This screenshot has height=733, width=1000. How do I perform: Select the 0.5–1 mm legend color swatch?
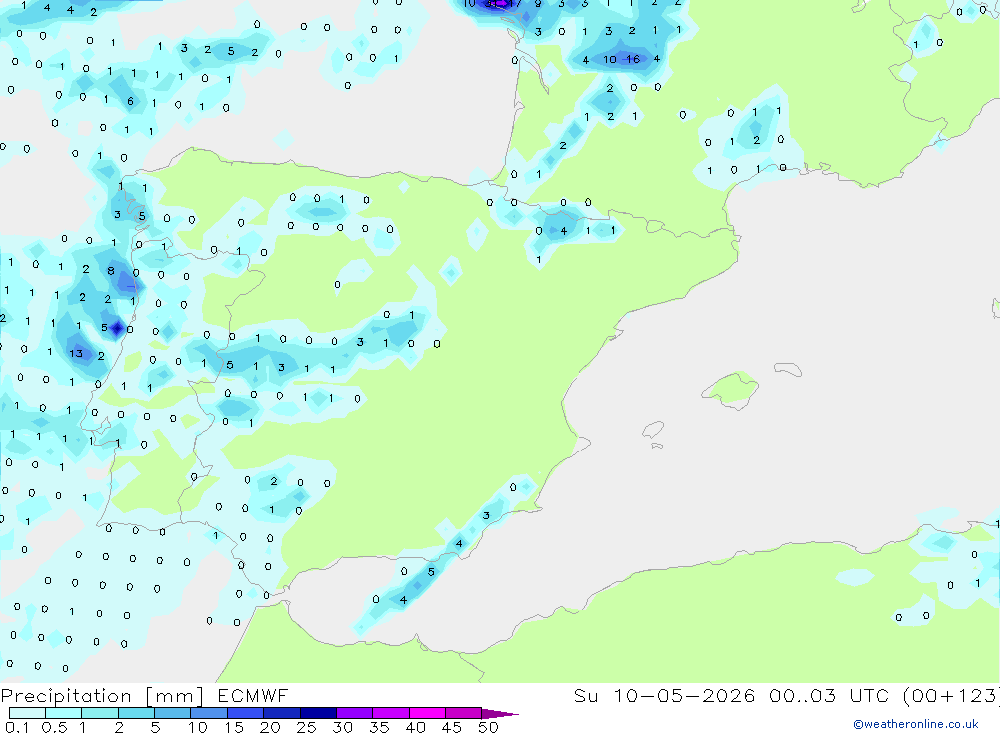click(x=63, y=713)
